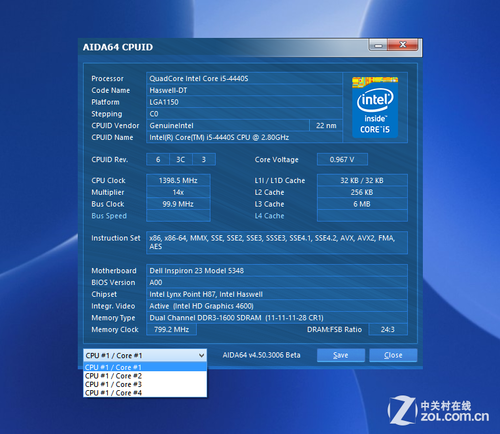Click the 22 nm process field
The width and height of the screenshot is (500, 434).
(x=326, y=126)
